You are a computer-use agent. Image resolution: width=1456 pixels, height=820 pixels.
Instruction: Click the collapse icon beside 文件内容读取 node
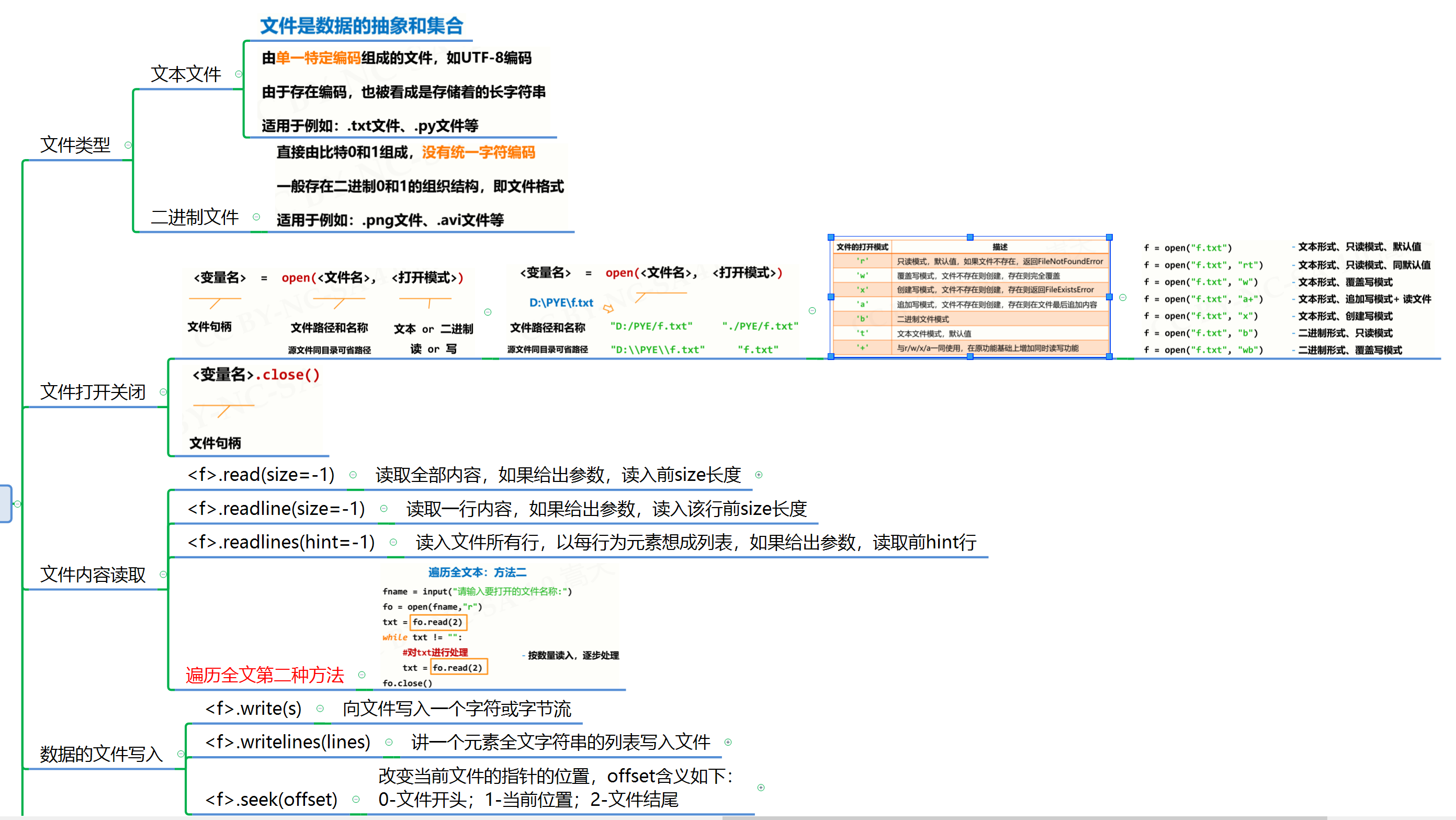[164, 575]
